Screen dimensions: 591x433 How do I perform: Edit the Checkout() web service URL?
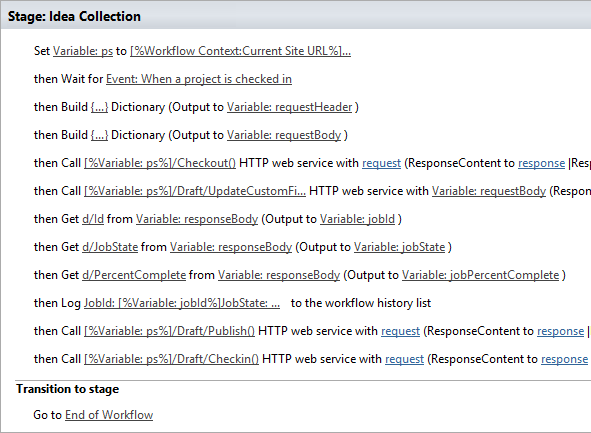tap(160, 163)
